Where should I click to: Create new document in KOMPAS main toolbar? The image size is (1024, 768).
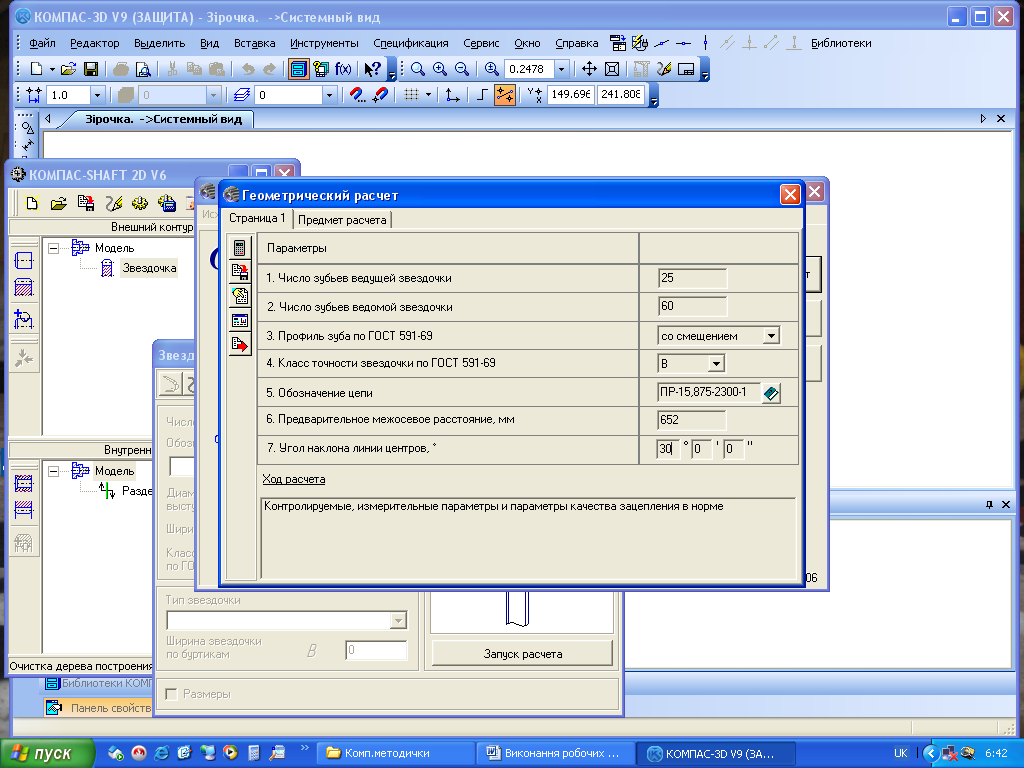[37, 69]
